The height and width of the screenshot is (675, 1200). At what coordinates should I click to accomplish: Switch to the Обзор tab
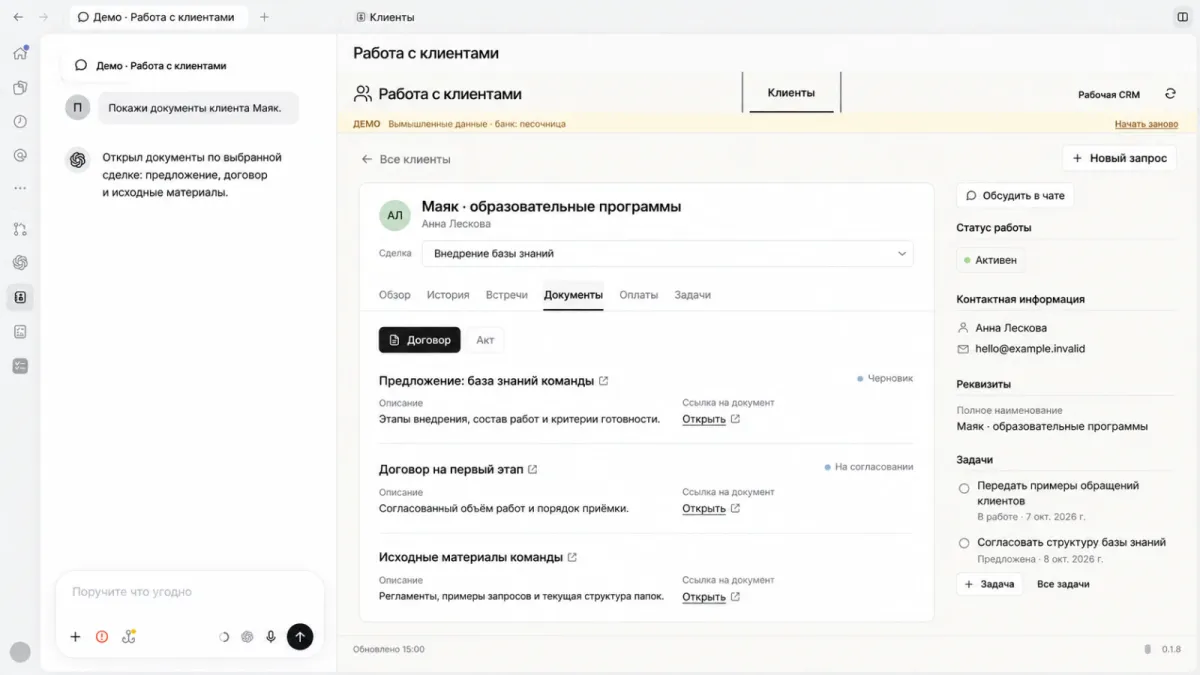tap(395, 295)
